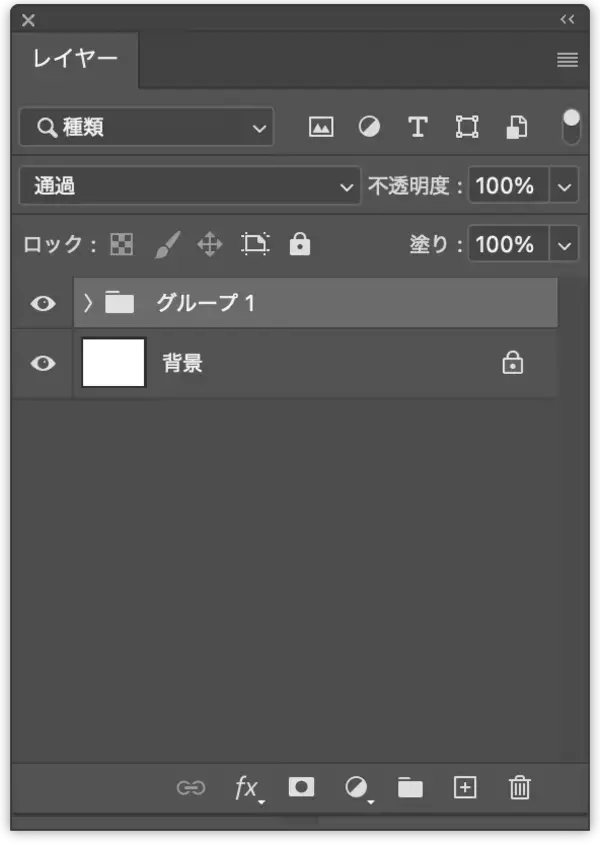Open the 不透明度 opacity dropdown
Screen dimensions: 600x845
tap(563, 185)
